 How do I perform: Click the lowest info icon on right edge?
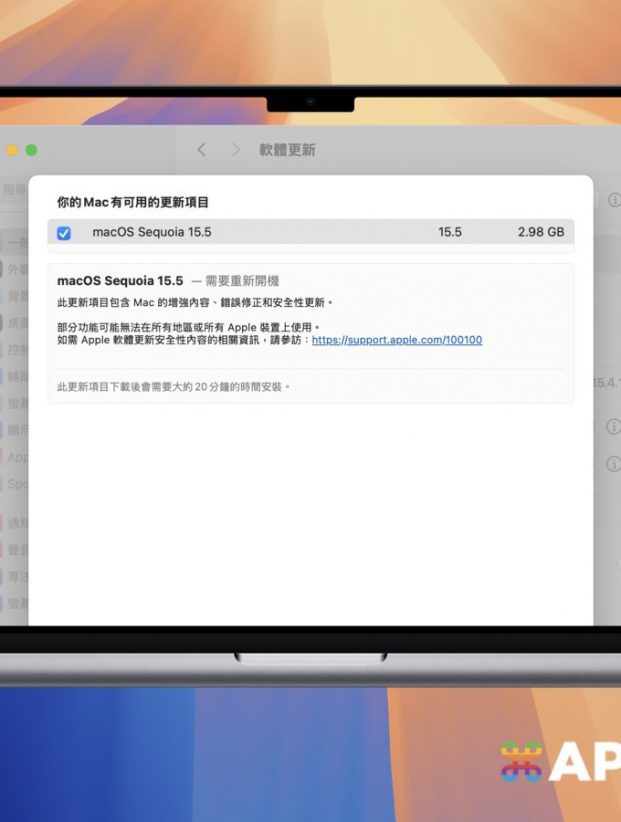click(613, 464)
